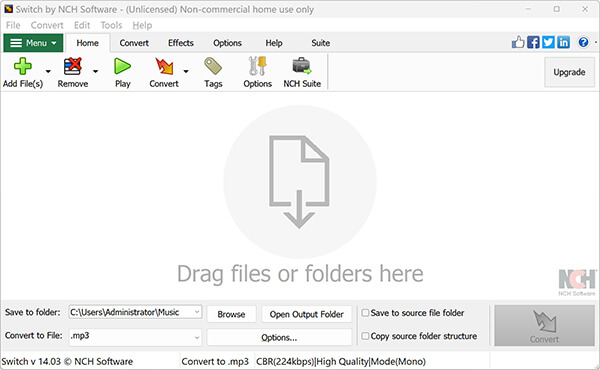Switch to the Options ribbon tab

(x=227, y=43)
